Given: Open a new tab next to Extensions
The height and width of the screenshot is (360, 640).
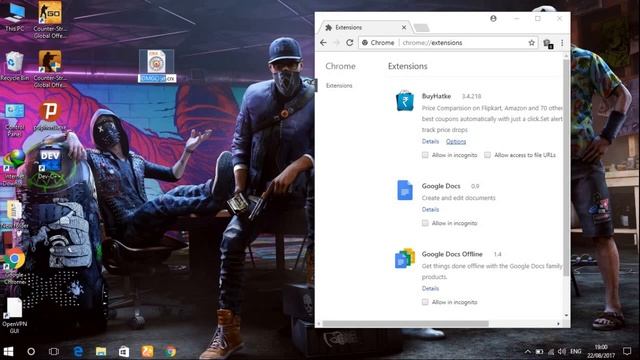Looking at the screenshot, I should [x=421, y=28].
